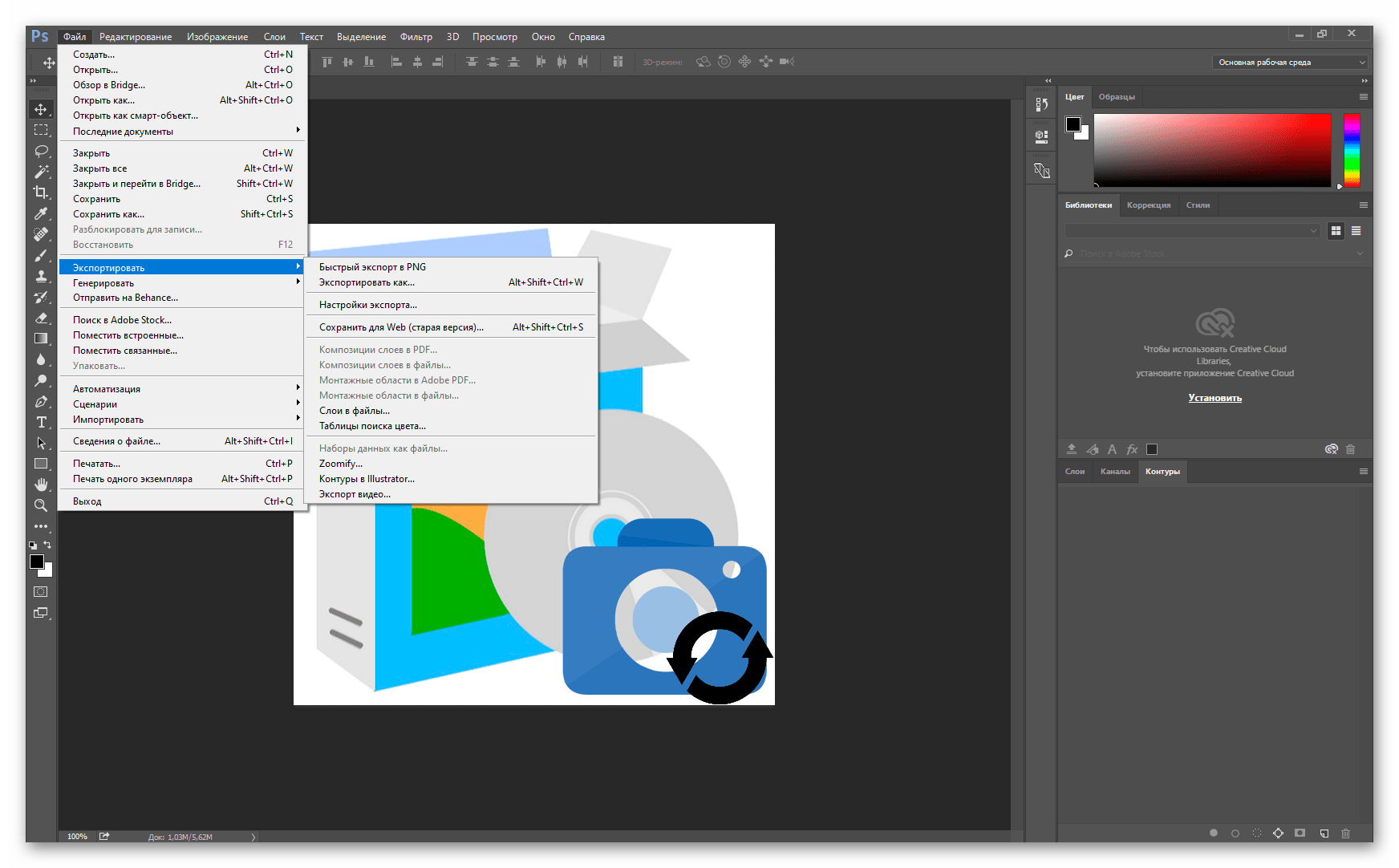Expand the Импортировать submenu
The image size is (1399, 868).
pyautogui.click(x=183, y=419)
